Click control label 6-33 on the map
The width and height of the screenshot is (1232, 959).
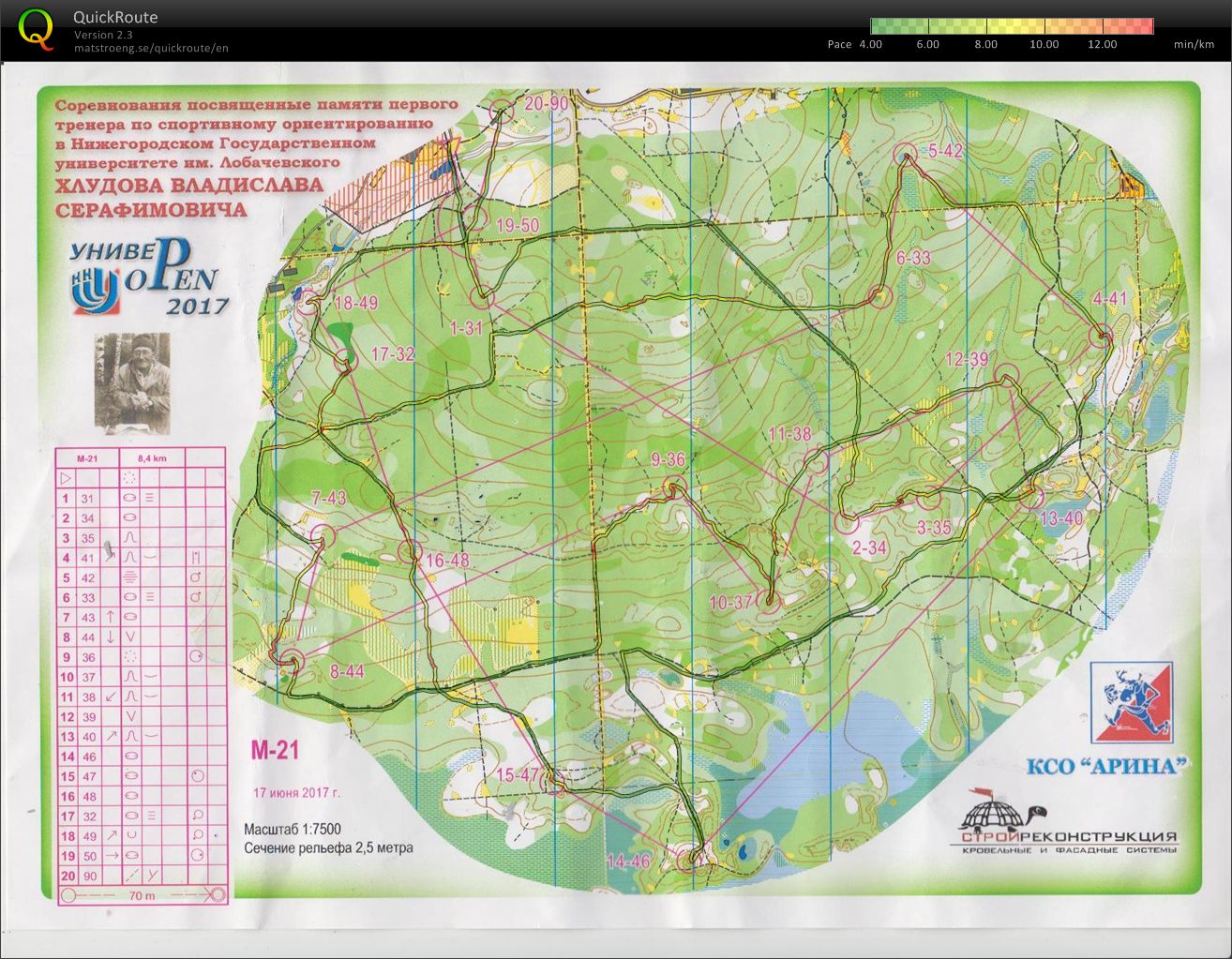[x=913, y=258]
